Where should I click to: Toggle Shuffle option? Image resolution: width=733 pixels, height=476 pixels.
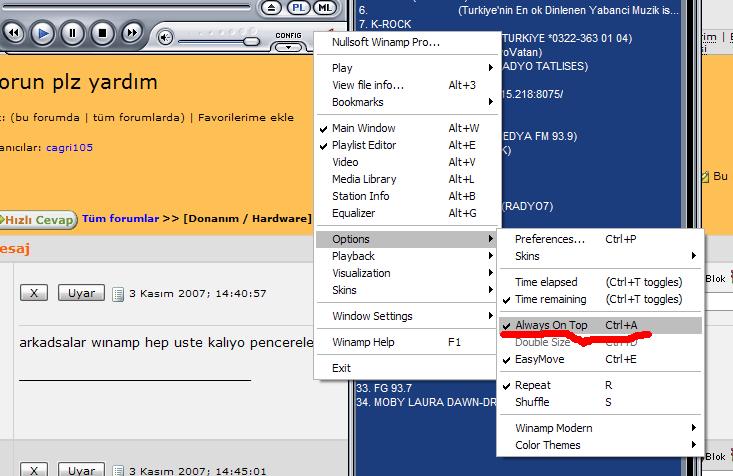coord(601,402)
